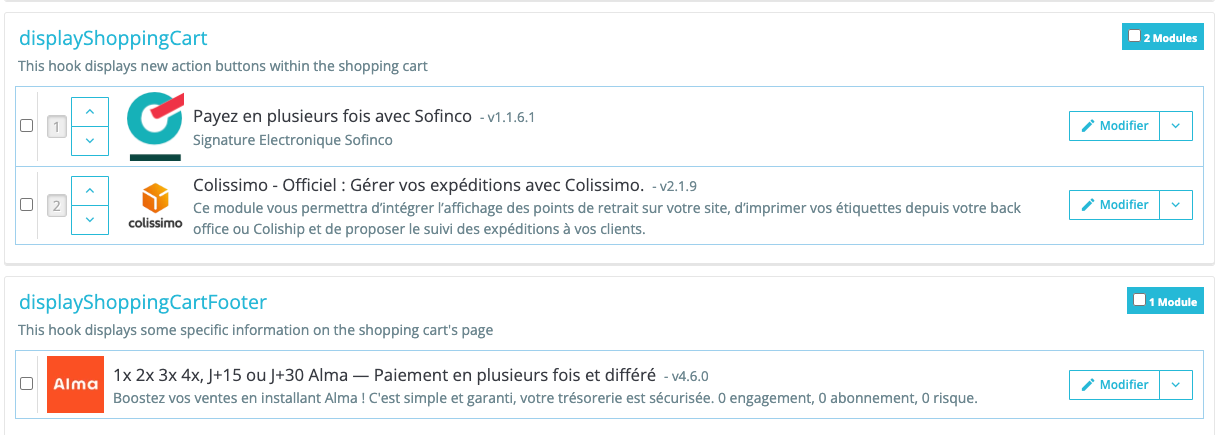Screen dimensions: 1229x435
Task: Open dropdown next to Alma Modifier
Action: click(x=1176, y=384)
